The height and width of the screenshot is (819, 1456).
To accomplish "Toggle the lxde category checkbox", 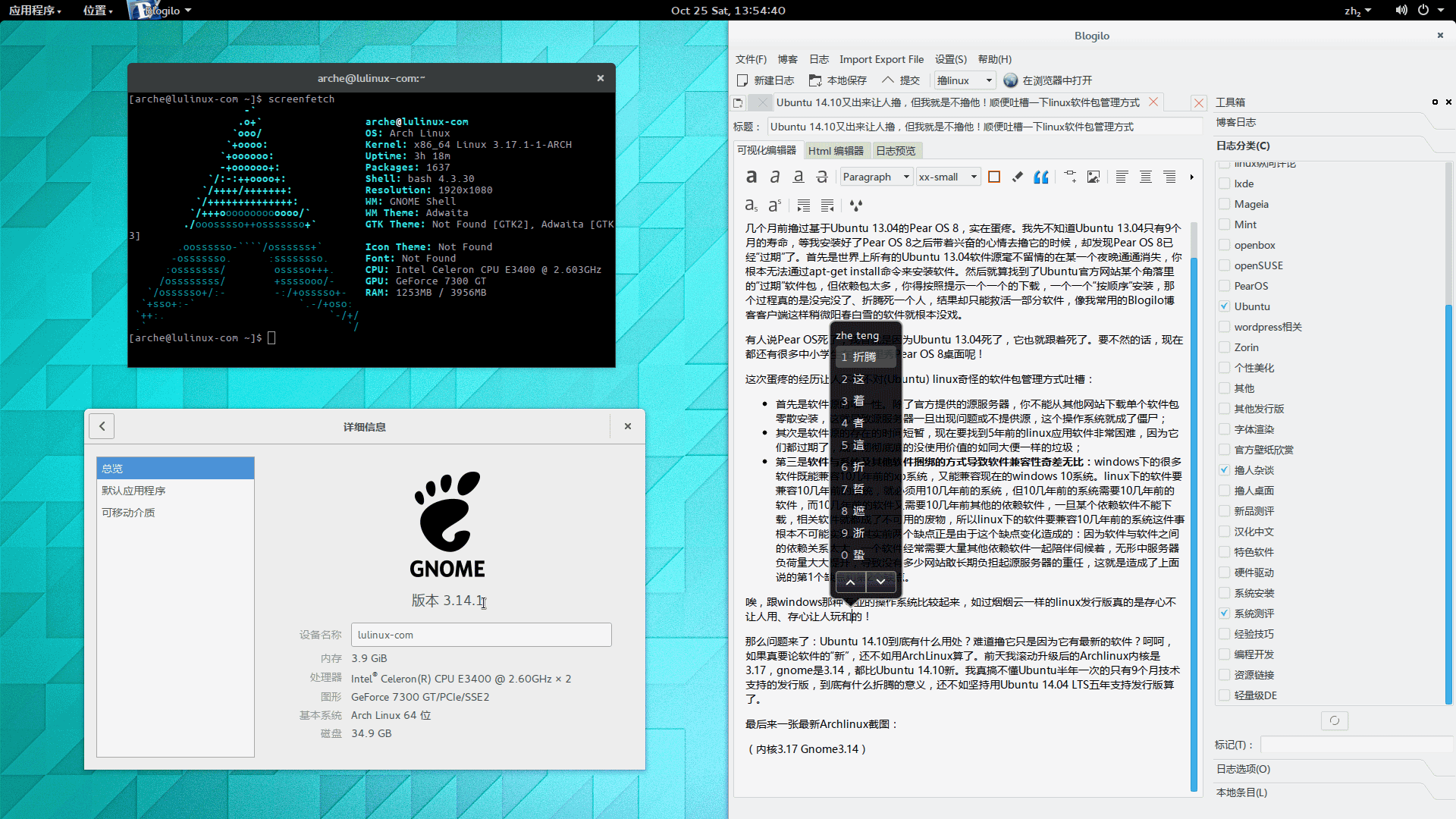I will [x=1224, y=184].
